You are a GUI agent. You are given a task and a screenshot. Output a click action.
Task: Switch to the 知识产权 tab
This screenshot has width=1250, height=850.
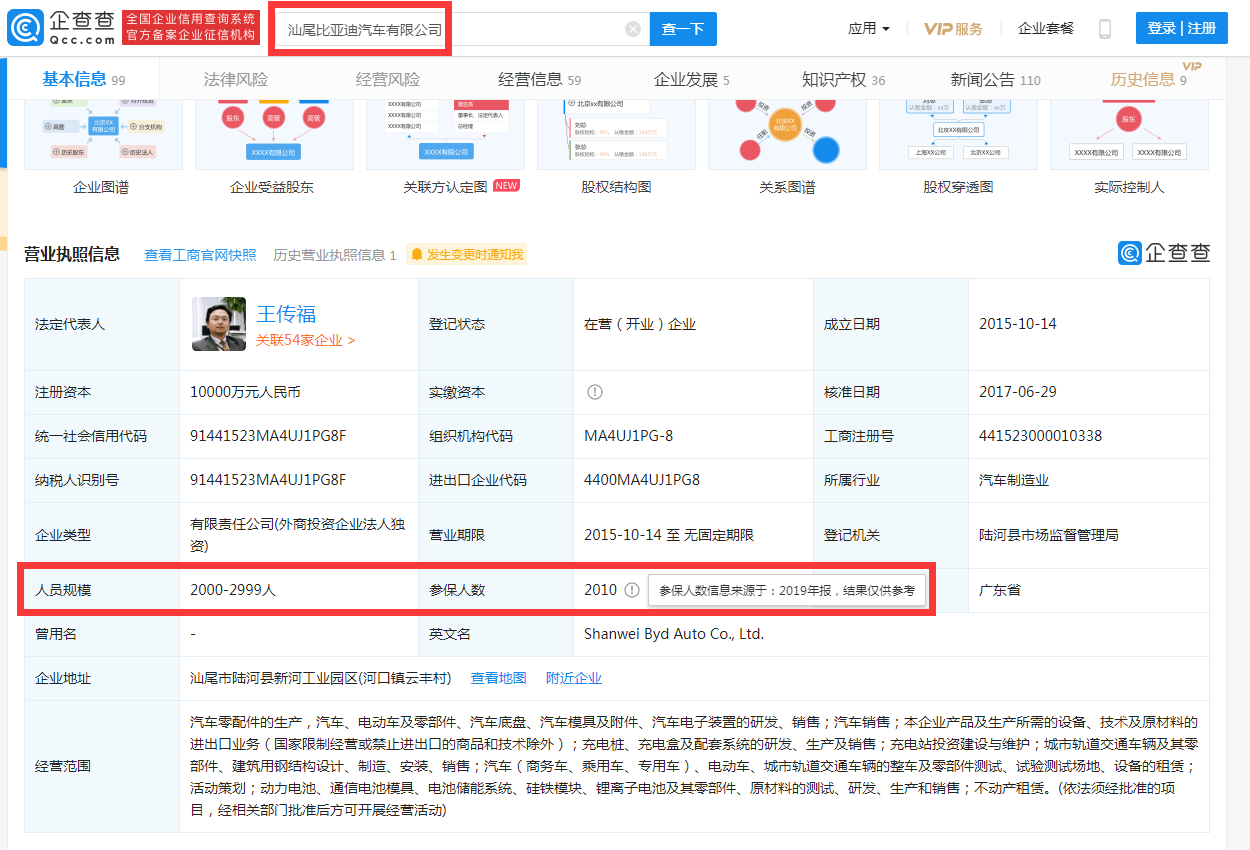[x=844, y=80]
